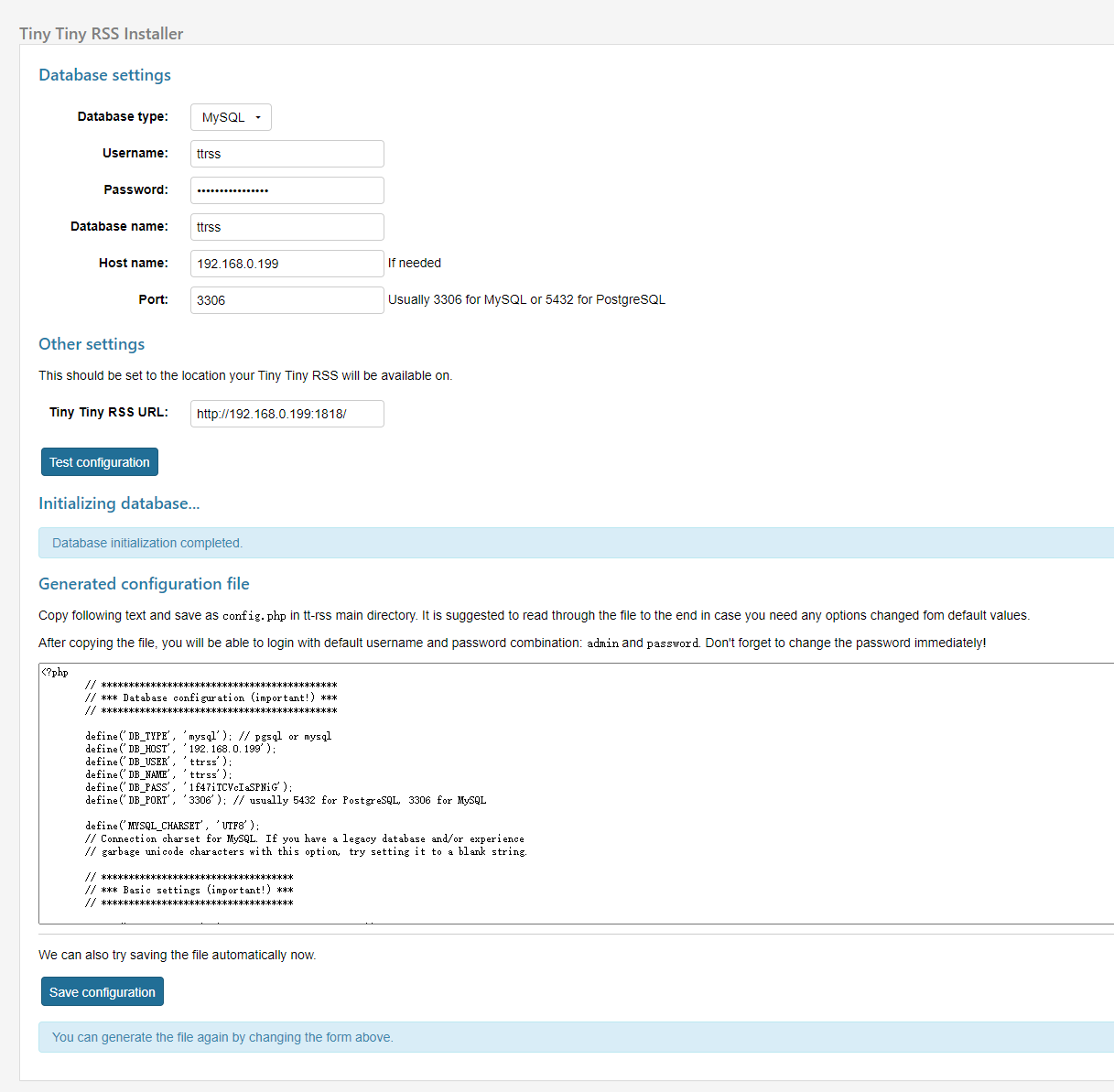Select the Tiny Tiny RSS URL field
The width and height of the screenshot is (1114, 1092).
[287, 414]
